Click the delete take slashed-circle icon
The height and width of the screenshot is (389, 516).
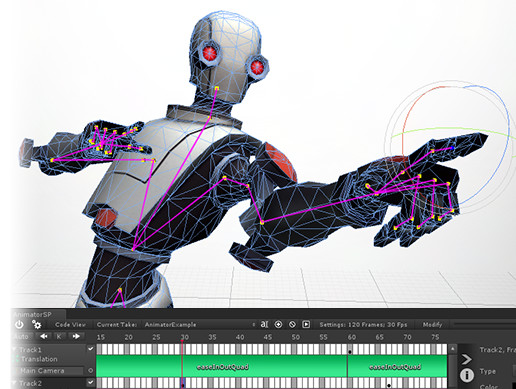[x=292, y=324]
